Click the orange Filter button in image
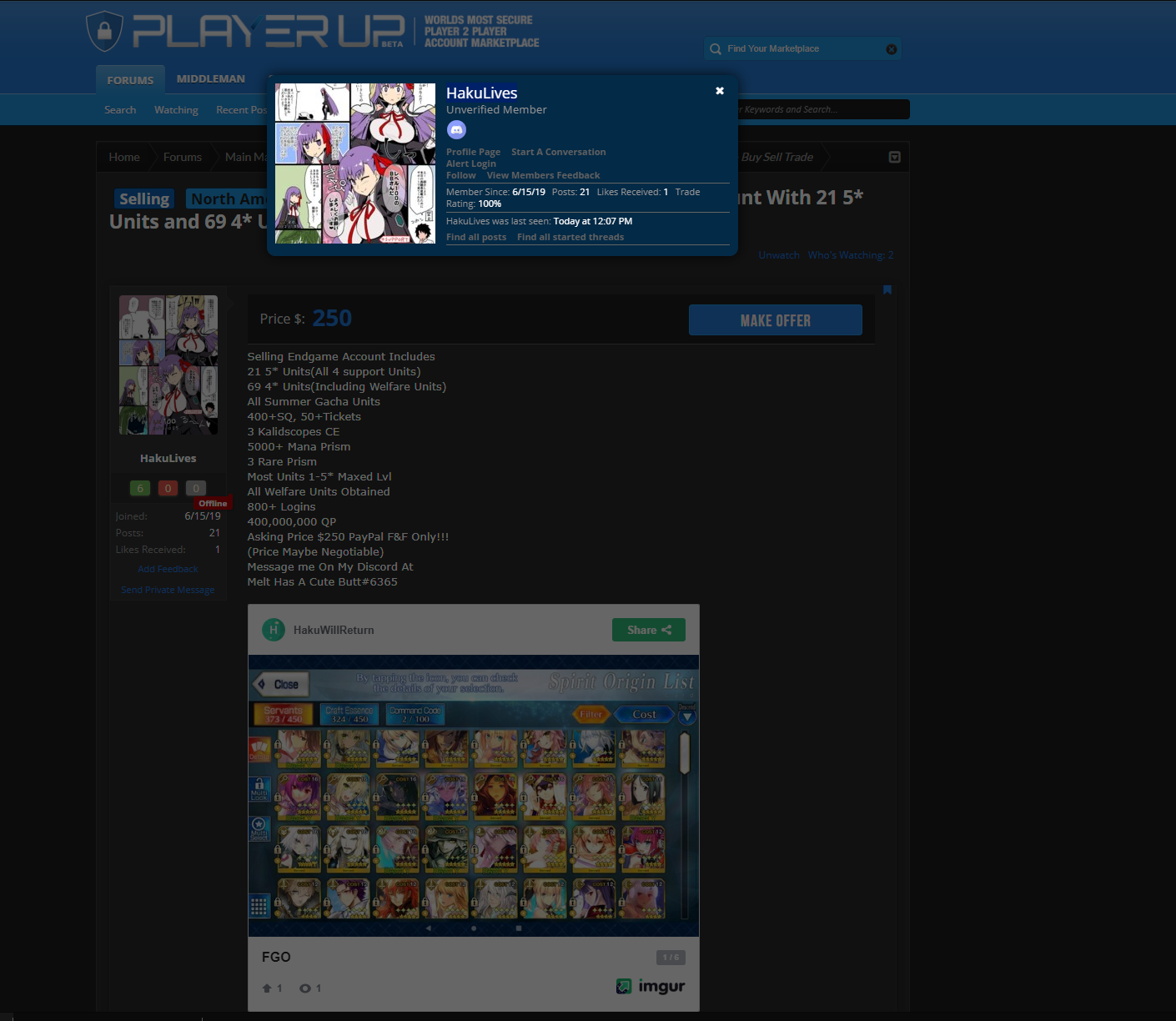 (591, 714)
